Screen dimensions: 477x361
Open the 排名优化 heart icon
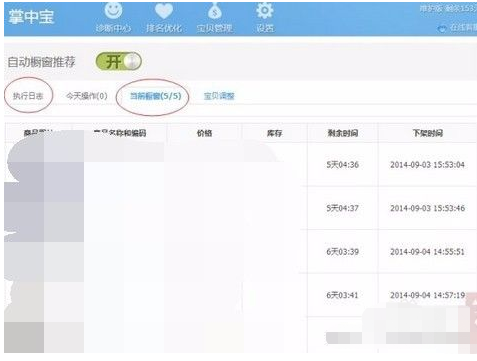[x=164, y=11]
